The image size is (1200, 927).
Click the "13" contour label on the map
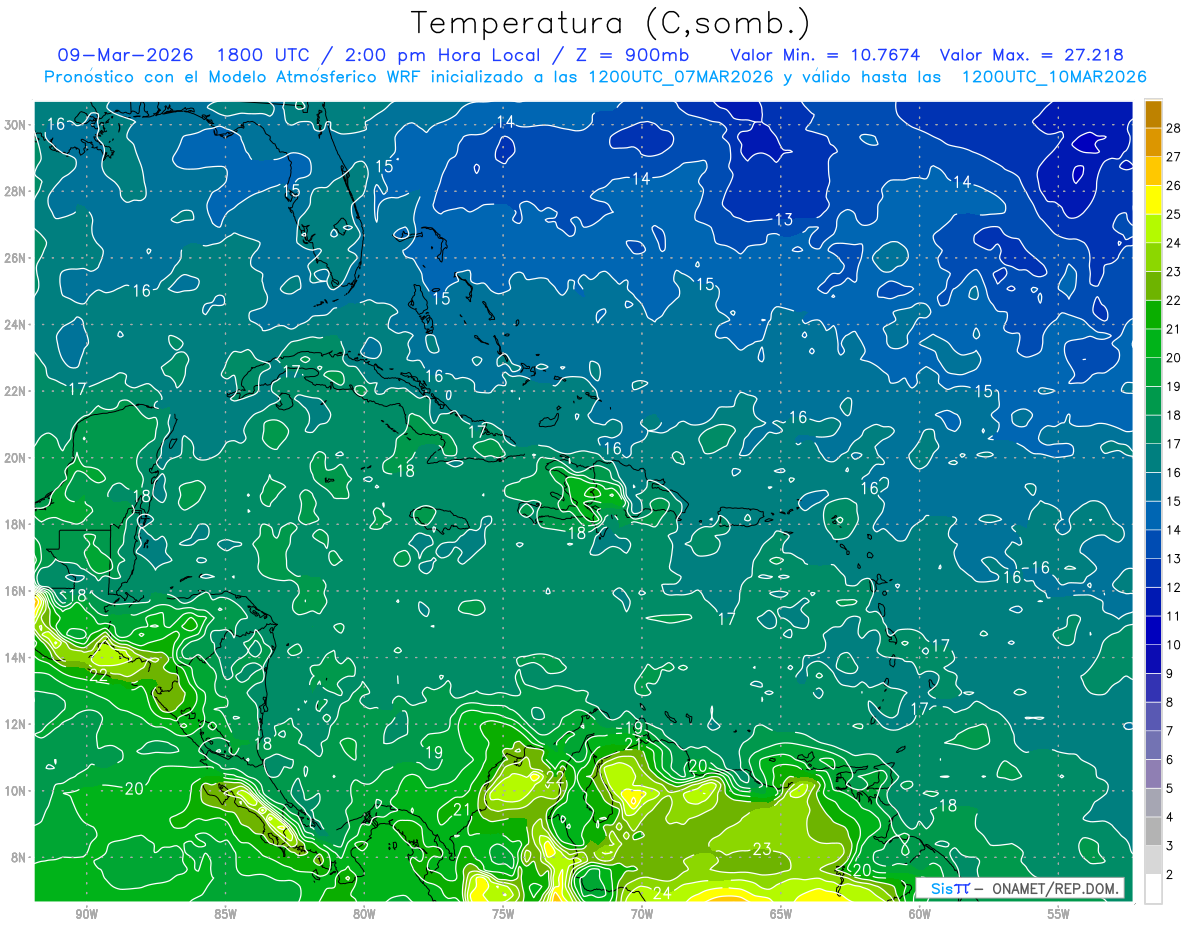coord(784,219)
